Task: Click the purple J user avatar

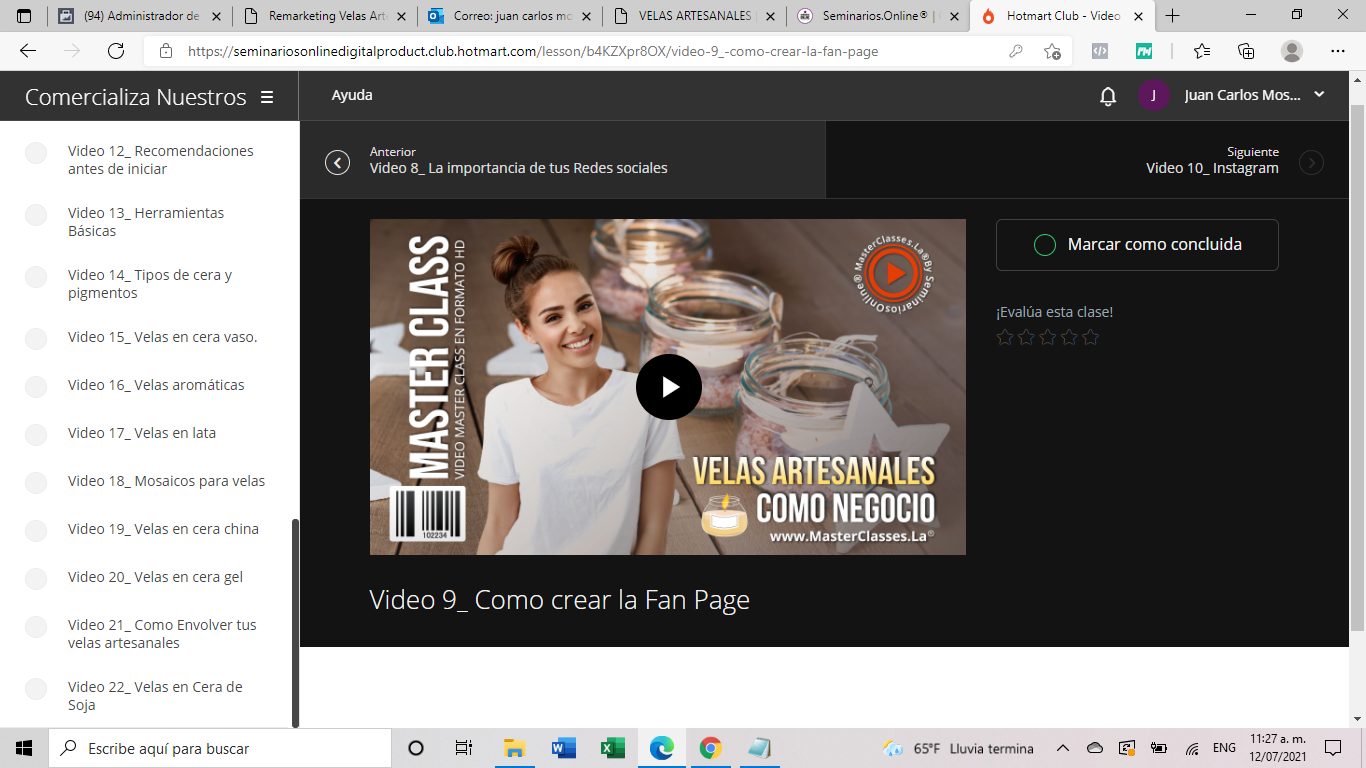Action: pyautogui.click(x=1154, y=95)
